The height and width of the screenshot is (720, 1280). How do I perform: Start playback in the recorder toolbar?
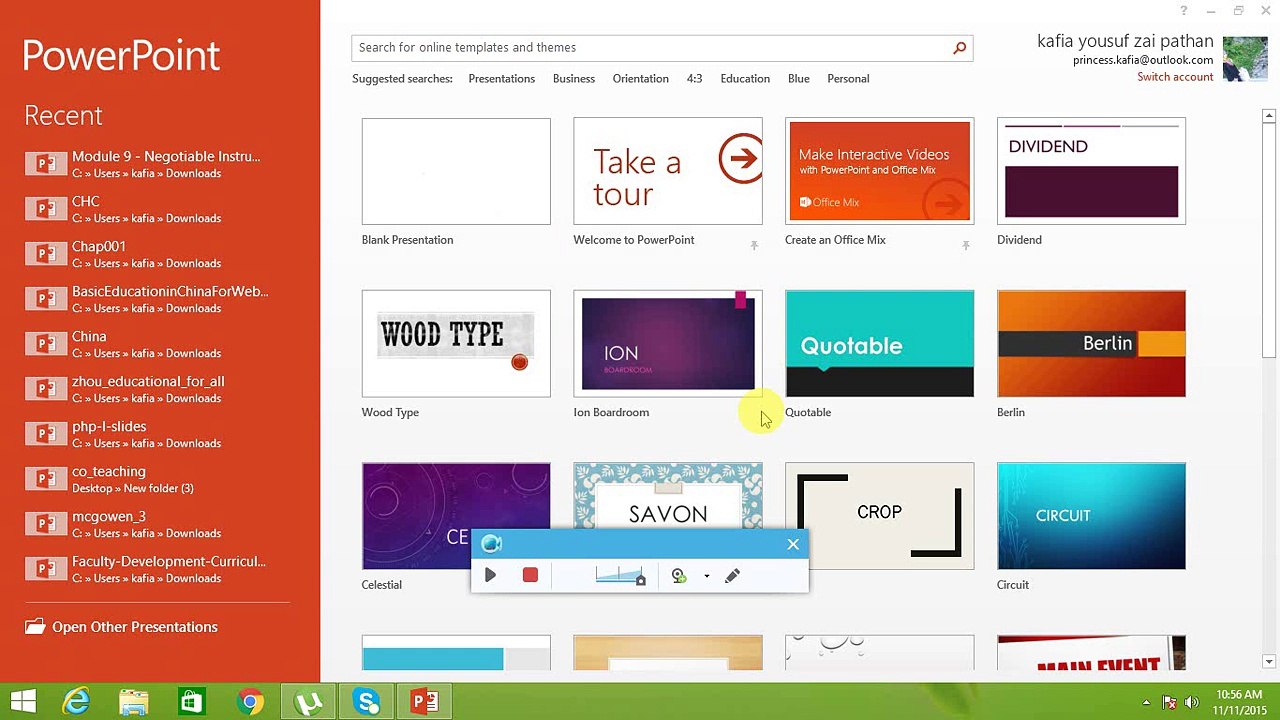490,575
